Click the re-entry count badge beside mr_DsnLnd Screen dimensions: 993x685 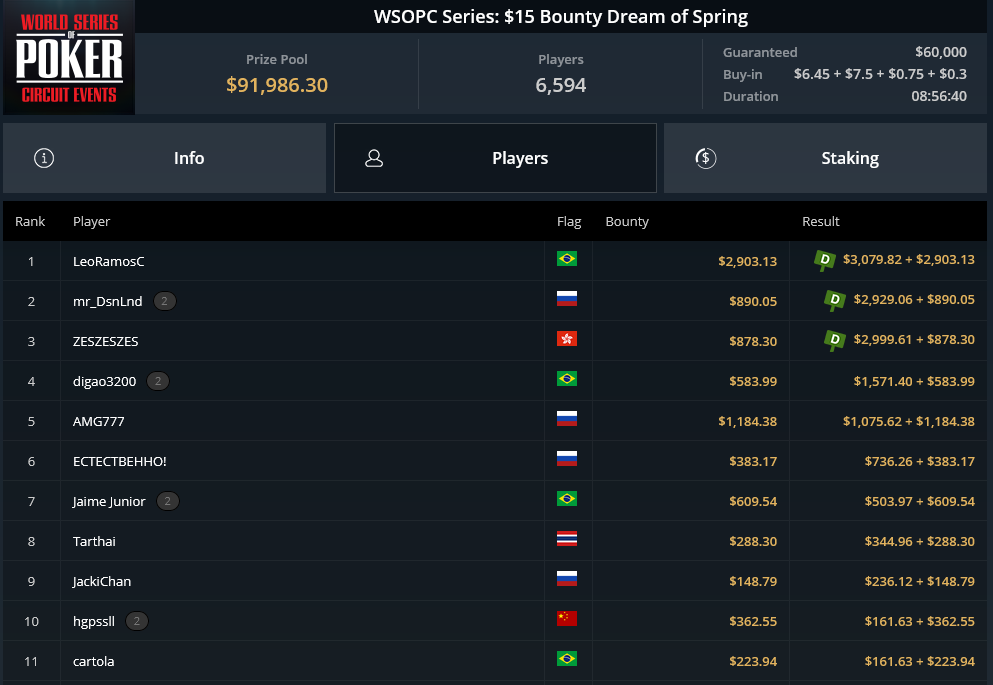(x=165, y=301)
